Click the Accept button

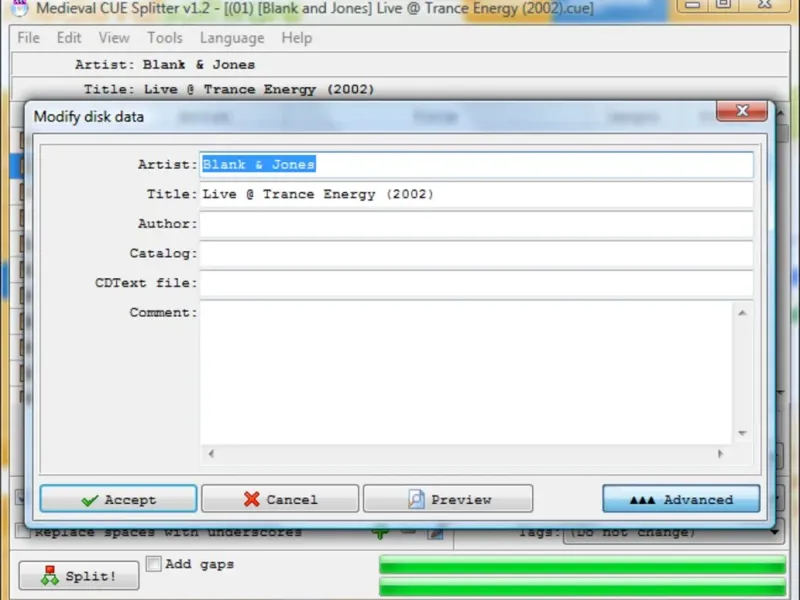tap(118, 499)
